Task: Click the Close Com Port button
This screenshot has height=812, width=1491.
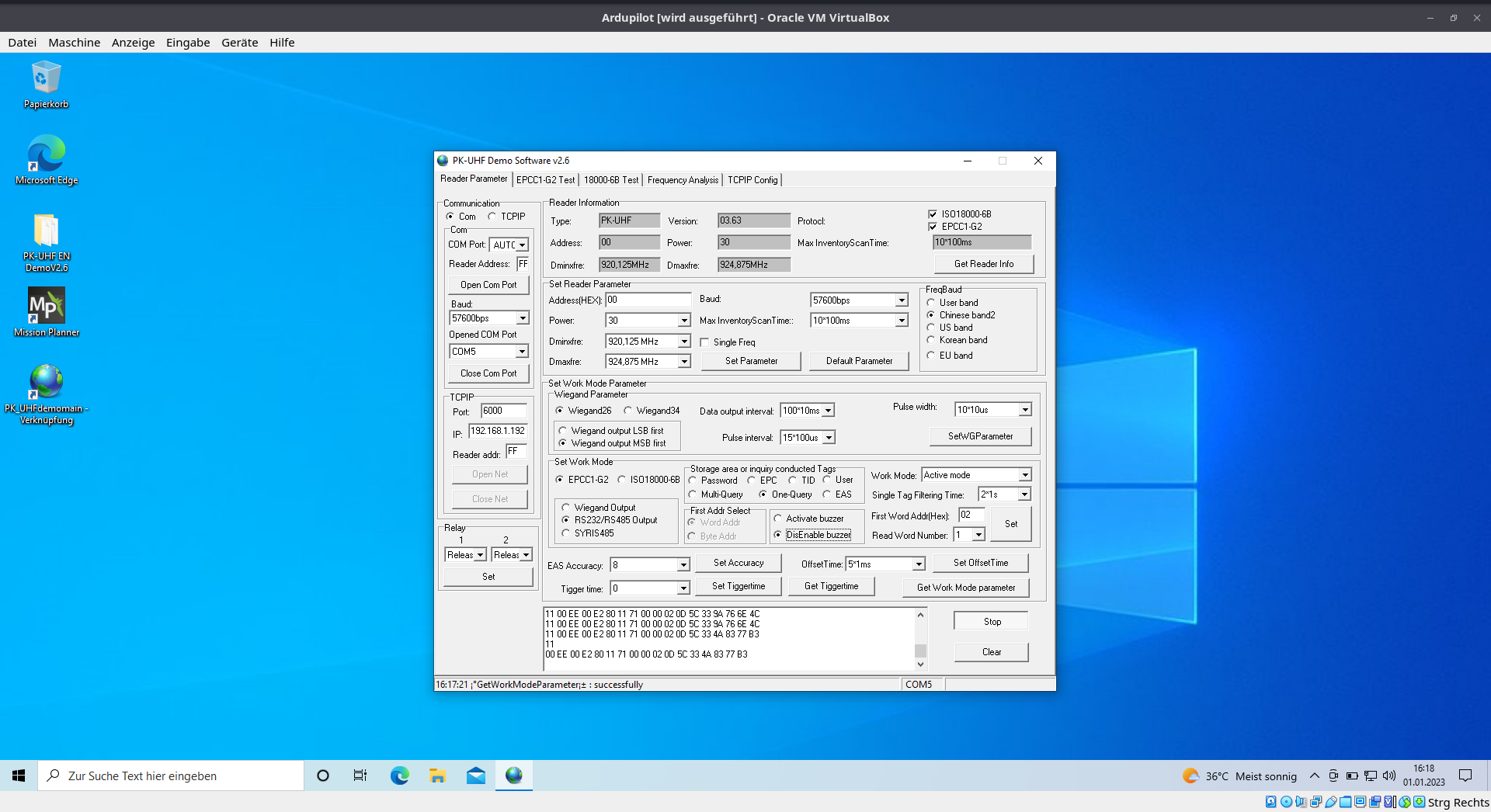Action: [x=488, y=373]
